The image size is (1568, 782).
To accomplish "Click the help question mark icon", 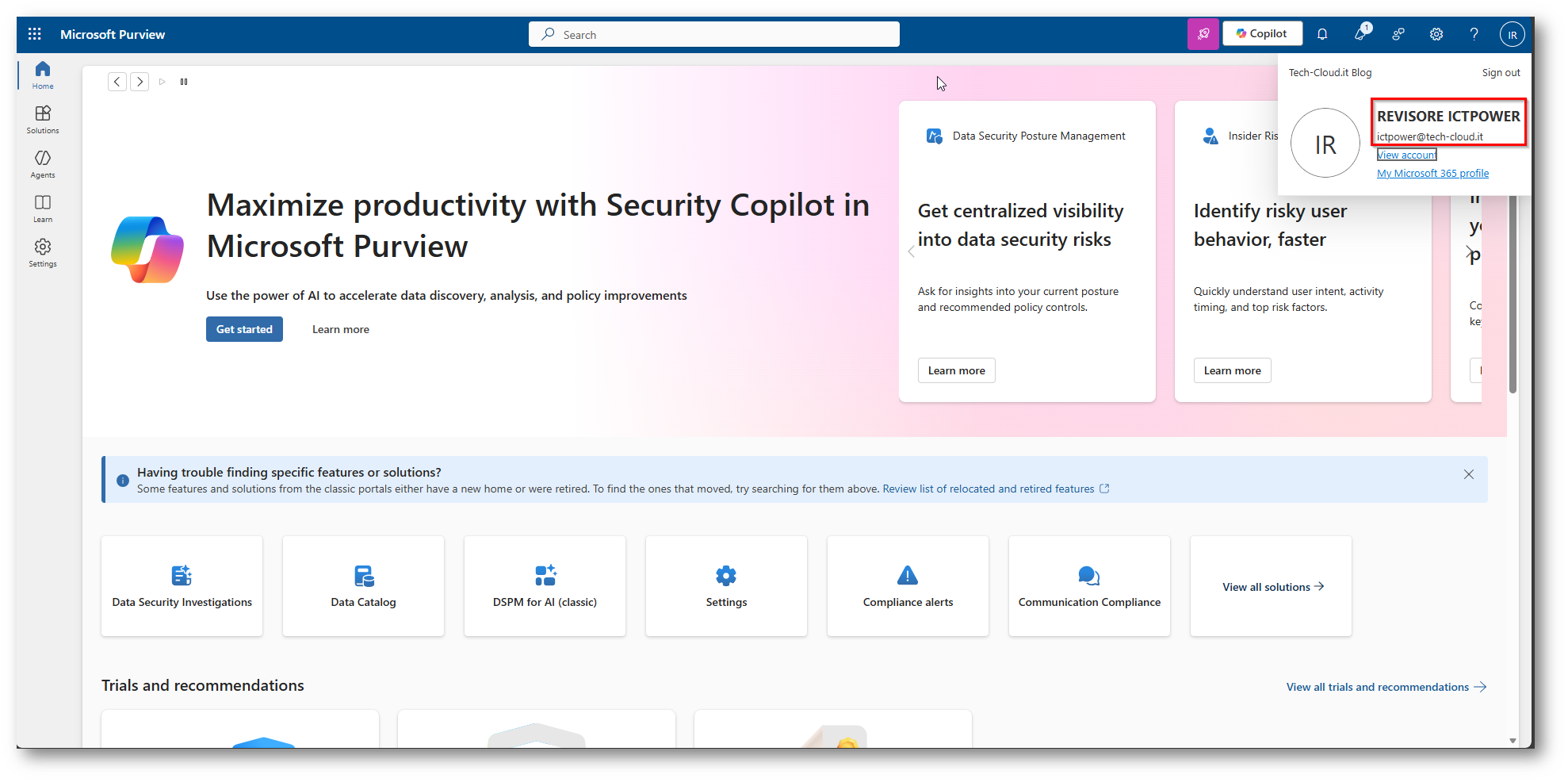I will coord(1474,34).
